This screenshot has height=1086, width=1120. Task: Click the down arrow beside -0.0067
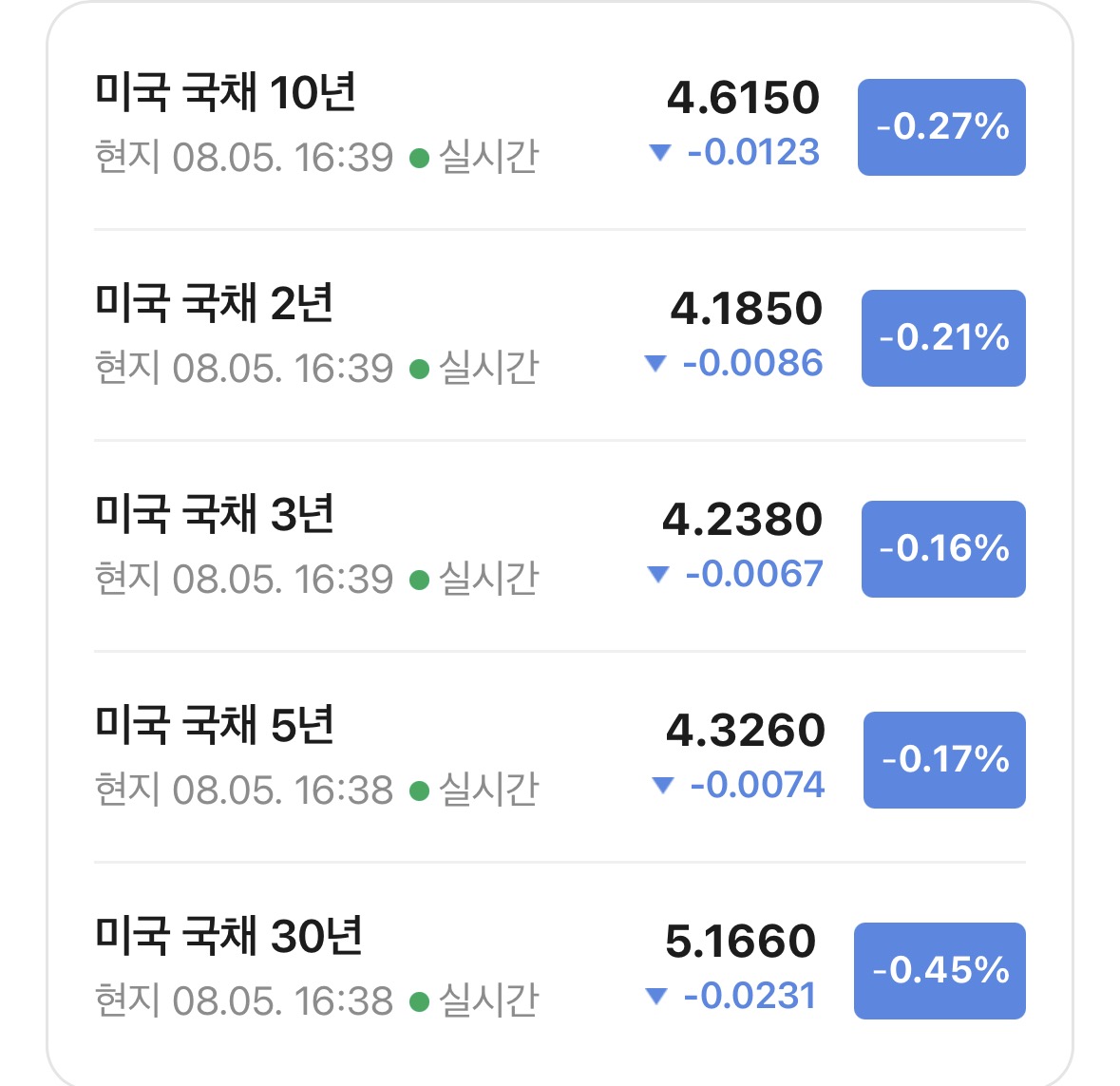[658, 574]
